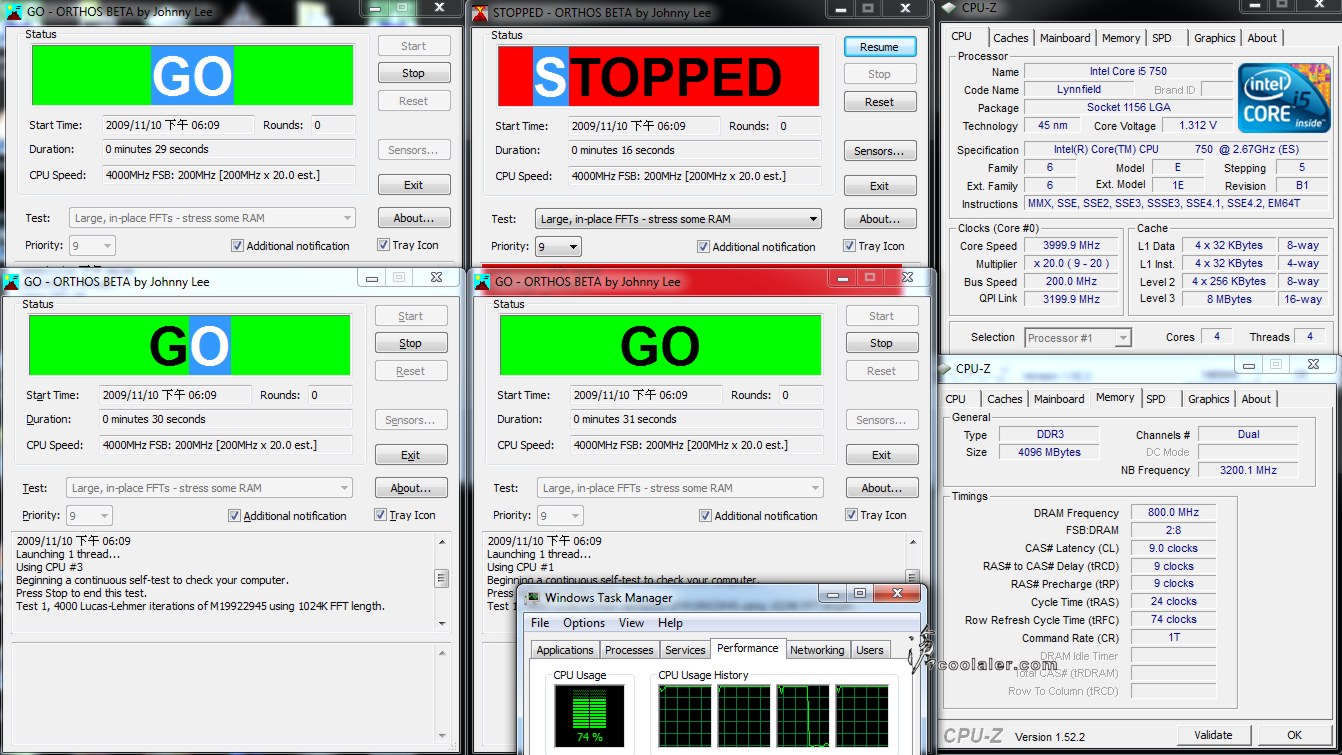Click the OK button in CPU-Z
The width and height of the screenshot is (1342, 755).
click(1294, 735)
